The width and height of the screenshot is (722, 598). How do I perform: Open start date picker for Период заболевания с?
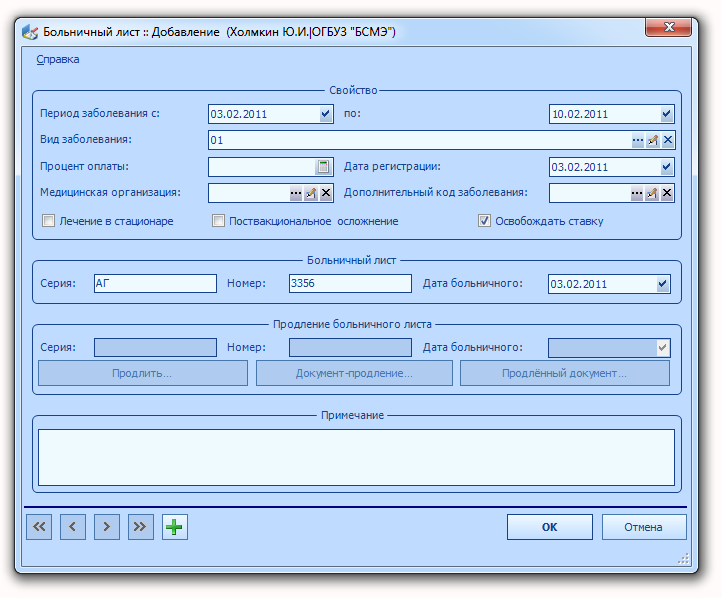[x=326, y=114]
